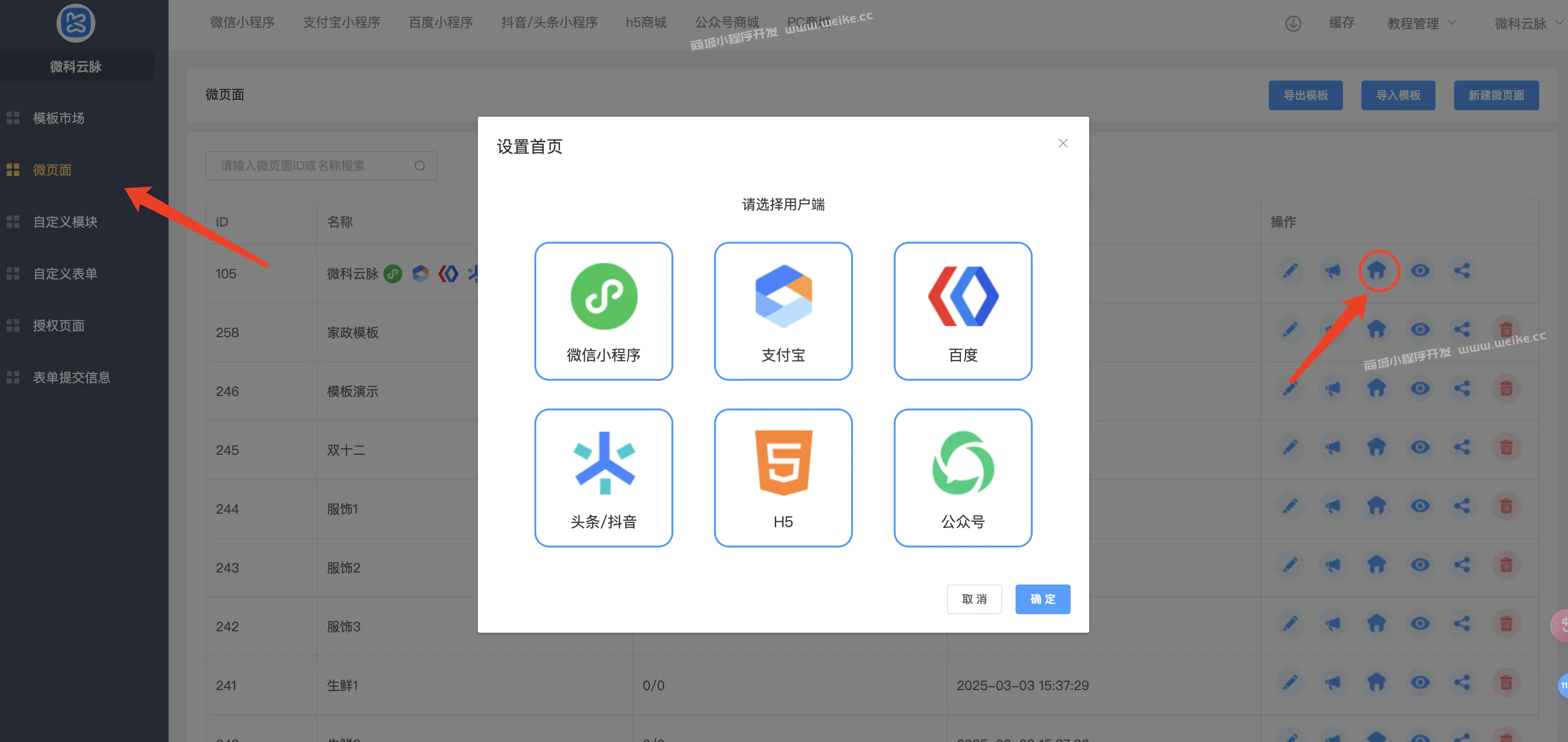Confirm with the 确定 button

[1042, 599]
